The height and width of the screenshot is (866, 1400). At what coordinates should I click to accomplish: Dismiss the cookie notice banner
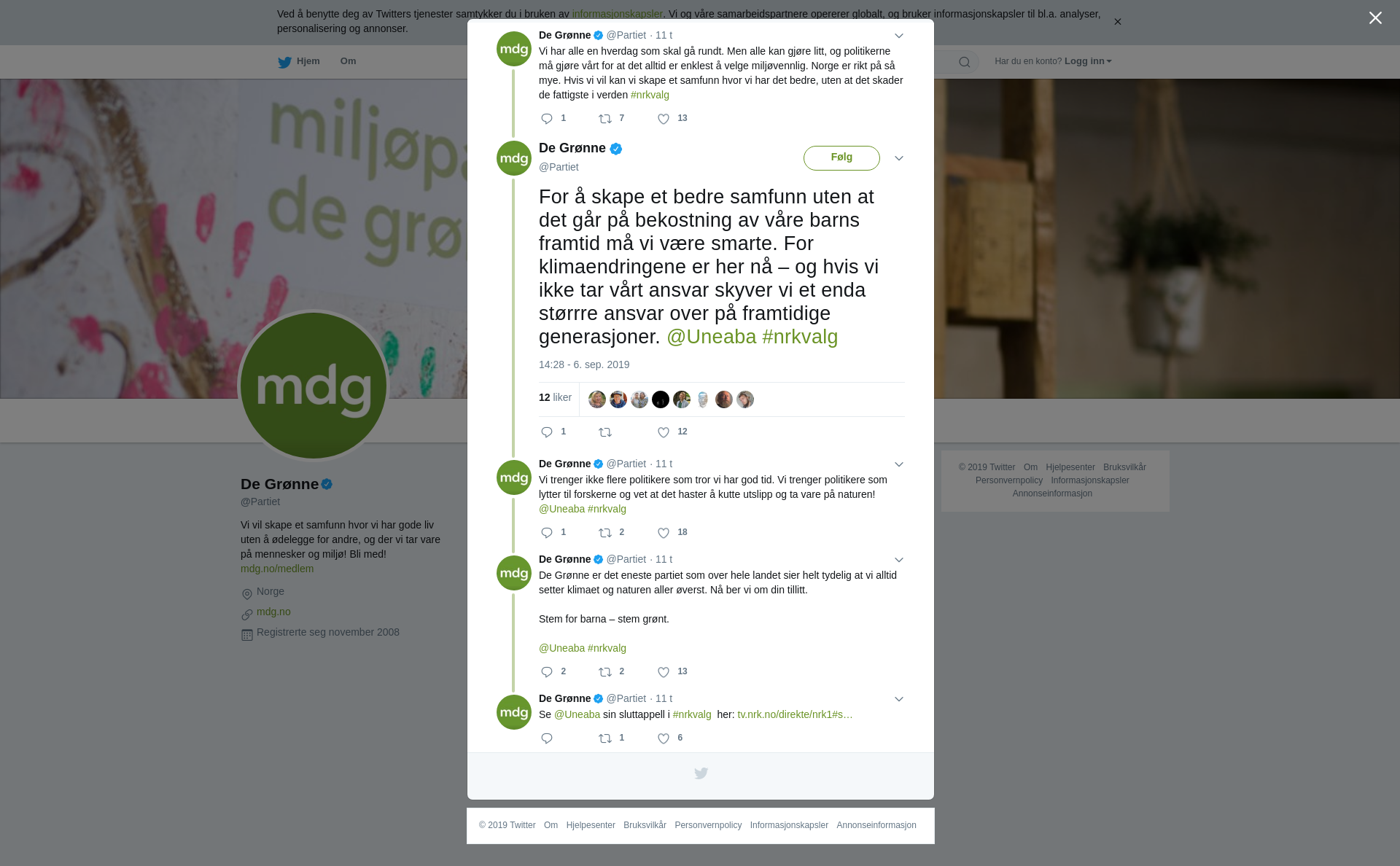1117,22
